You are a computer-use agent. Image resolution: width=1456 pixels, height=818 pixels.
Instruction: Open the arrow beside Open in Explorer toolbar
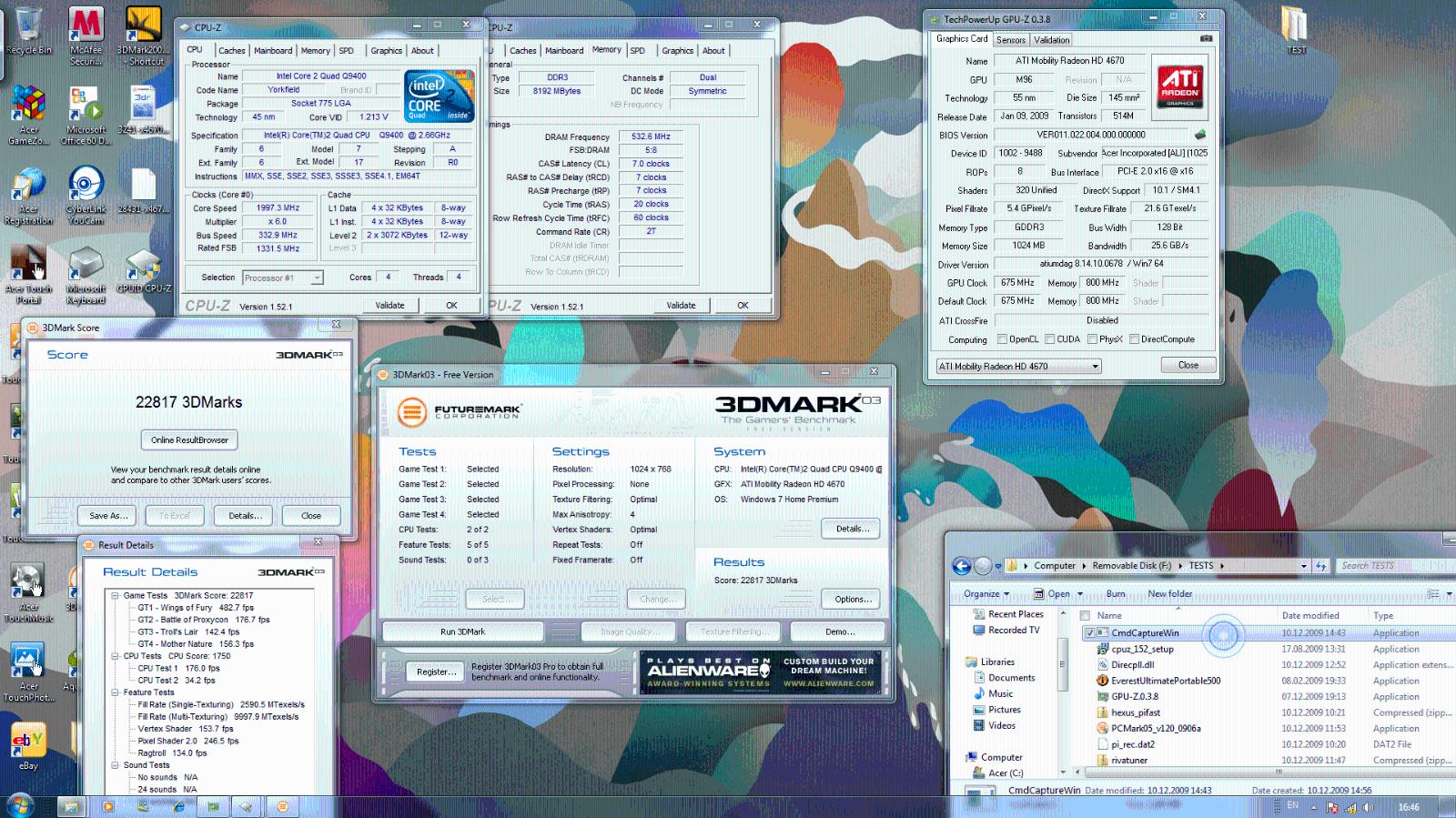point(1080,594)
